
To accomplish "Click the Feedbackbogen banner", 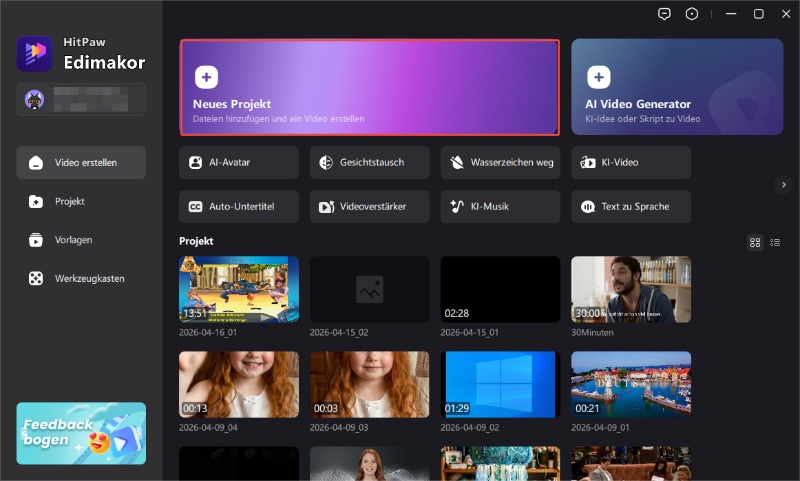I will point(81,434).
